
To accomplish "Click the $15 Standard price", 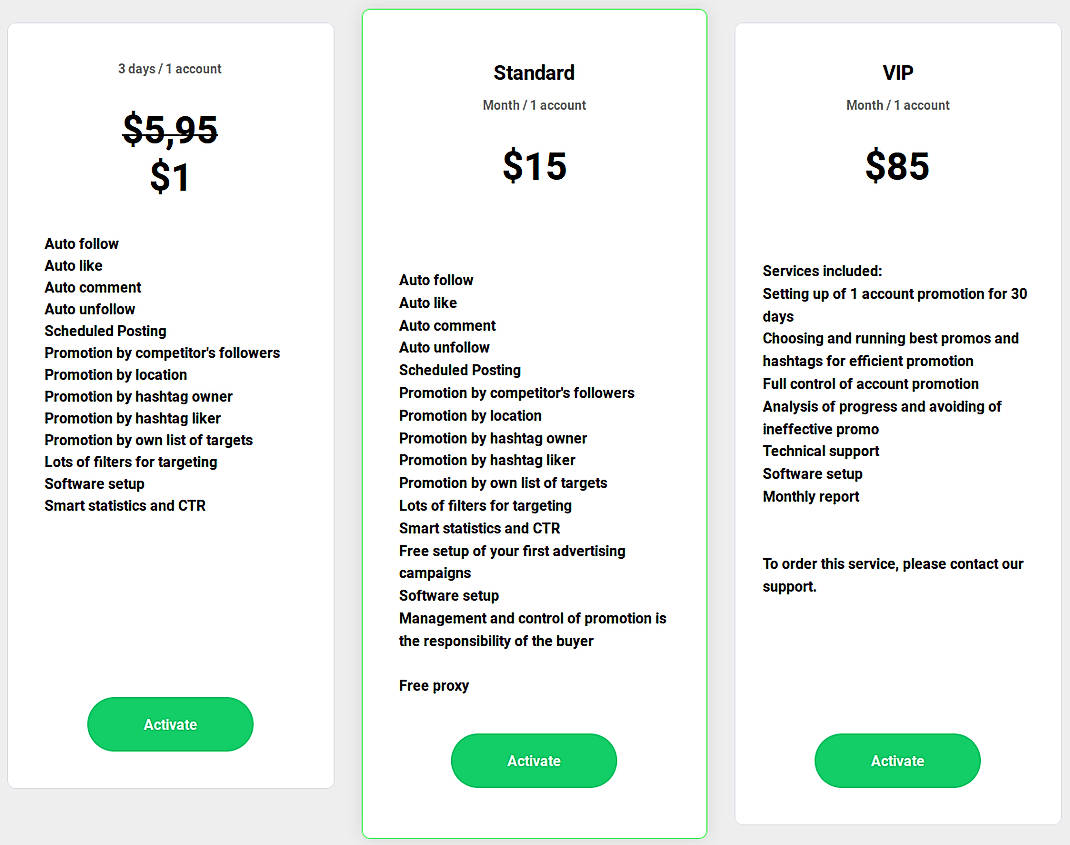I will click(x=534, y=166).
